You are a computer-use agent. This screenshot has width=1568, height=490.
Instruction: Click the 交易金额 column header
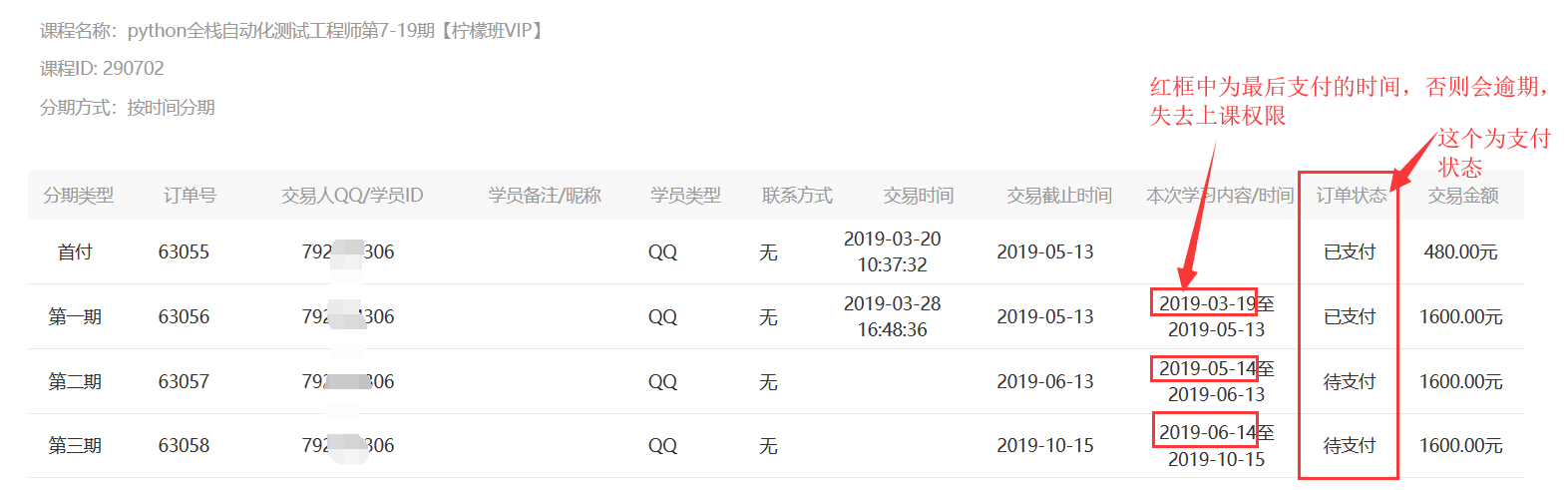tap(1462, 196)
